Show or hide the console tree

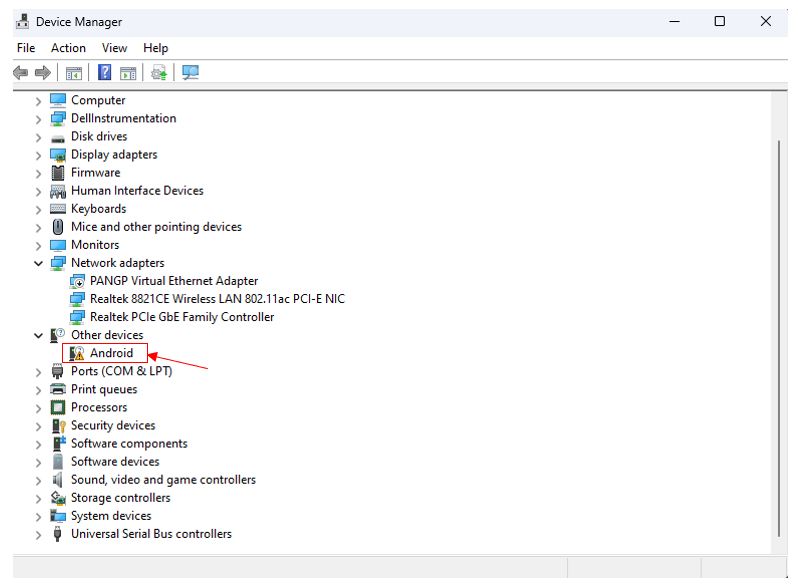(74, 73)
